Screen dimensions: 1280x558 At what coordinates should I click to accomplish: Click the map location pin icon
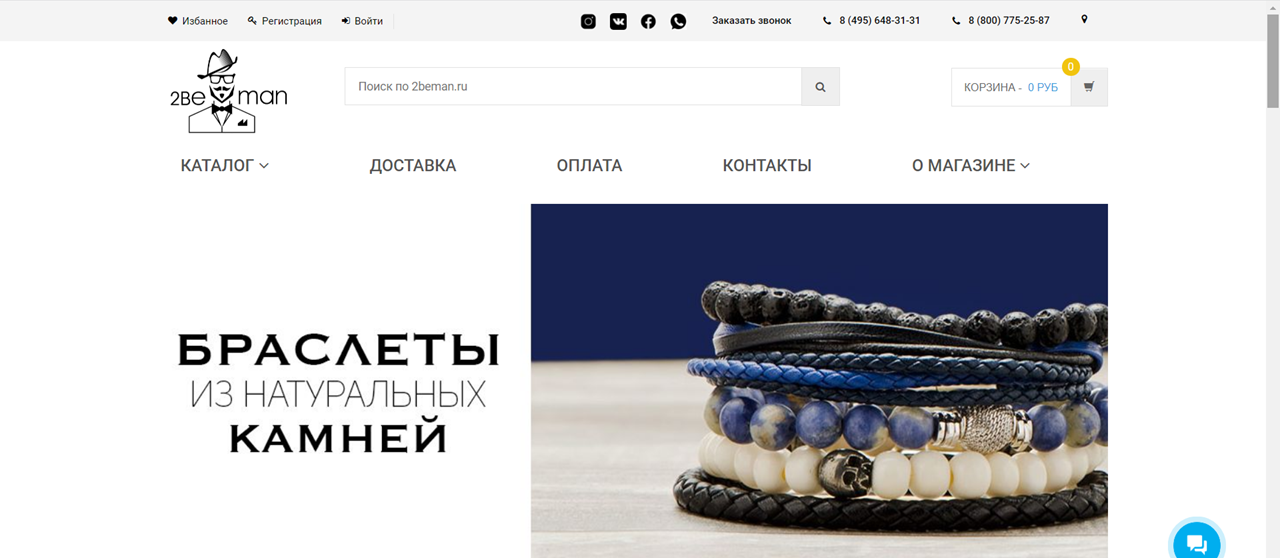[x=1084, y=20]
